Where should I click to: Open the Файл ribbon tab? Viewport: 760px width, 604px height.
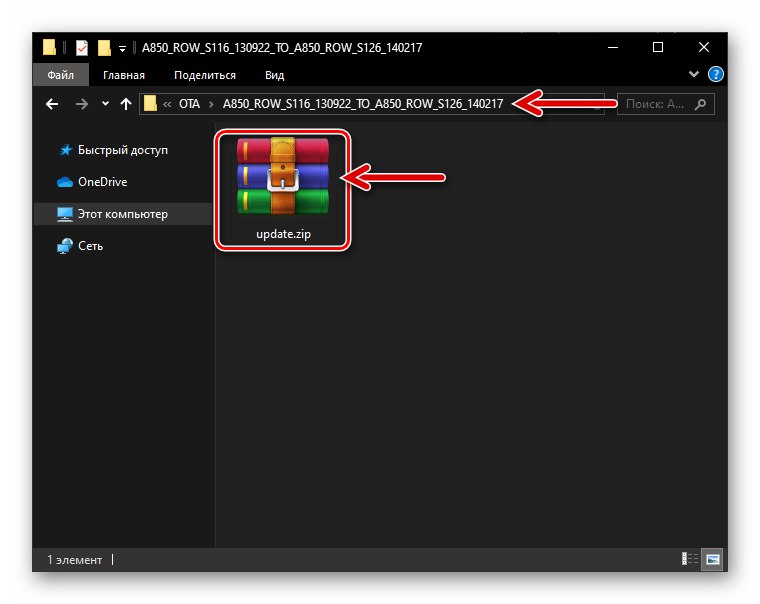point(61,75)
